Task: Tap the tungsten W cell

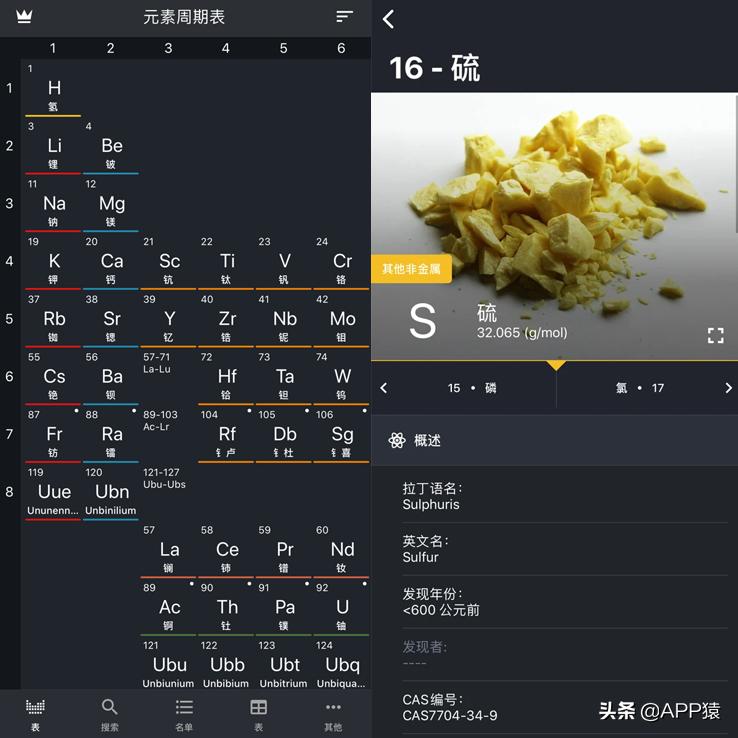Action: pyautogui.click(x=341, y=377)
